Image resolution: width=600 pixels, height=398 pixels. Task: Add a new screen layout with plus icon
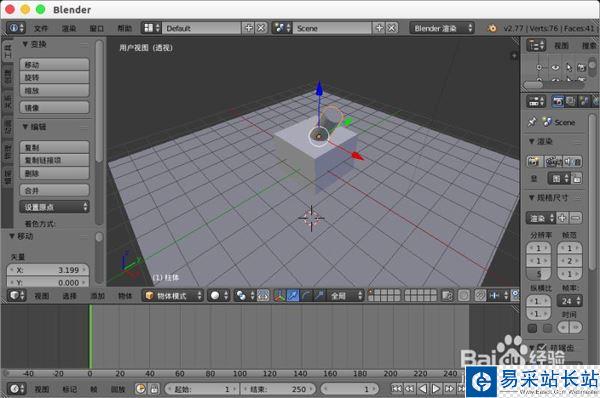click(249, 28)
